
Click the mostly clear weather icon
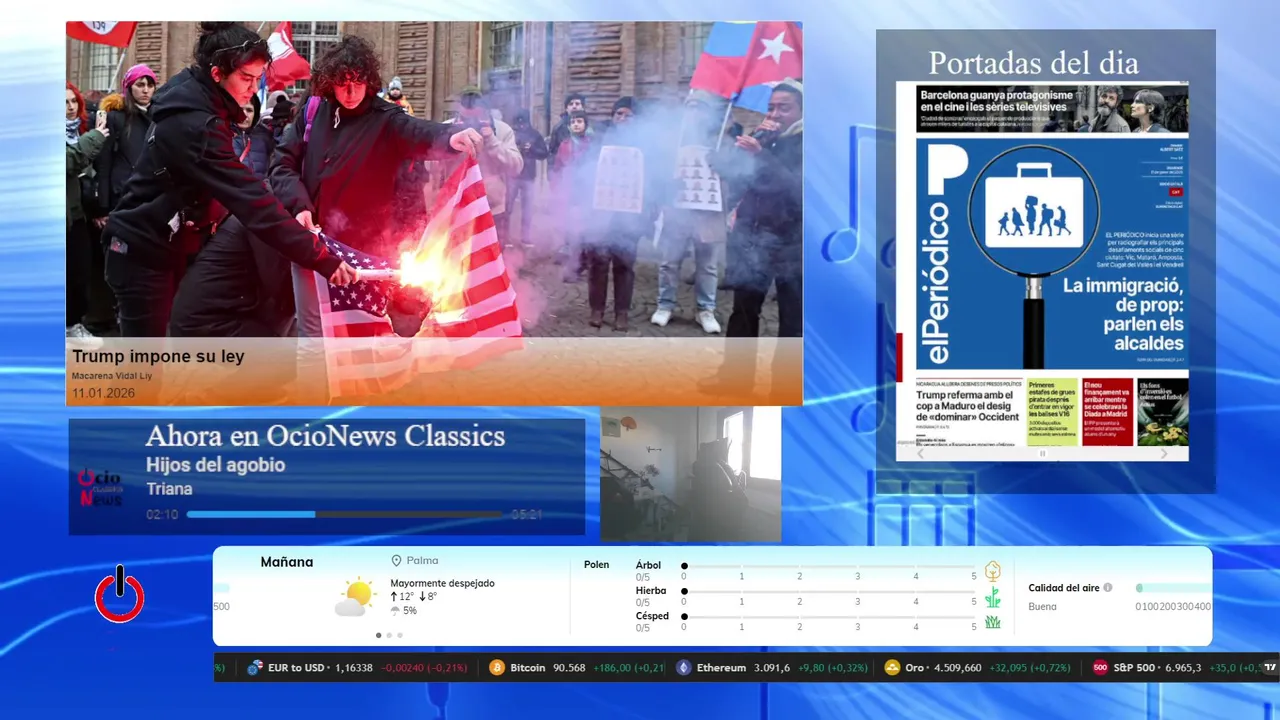tap(354, 598)
